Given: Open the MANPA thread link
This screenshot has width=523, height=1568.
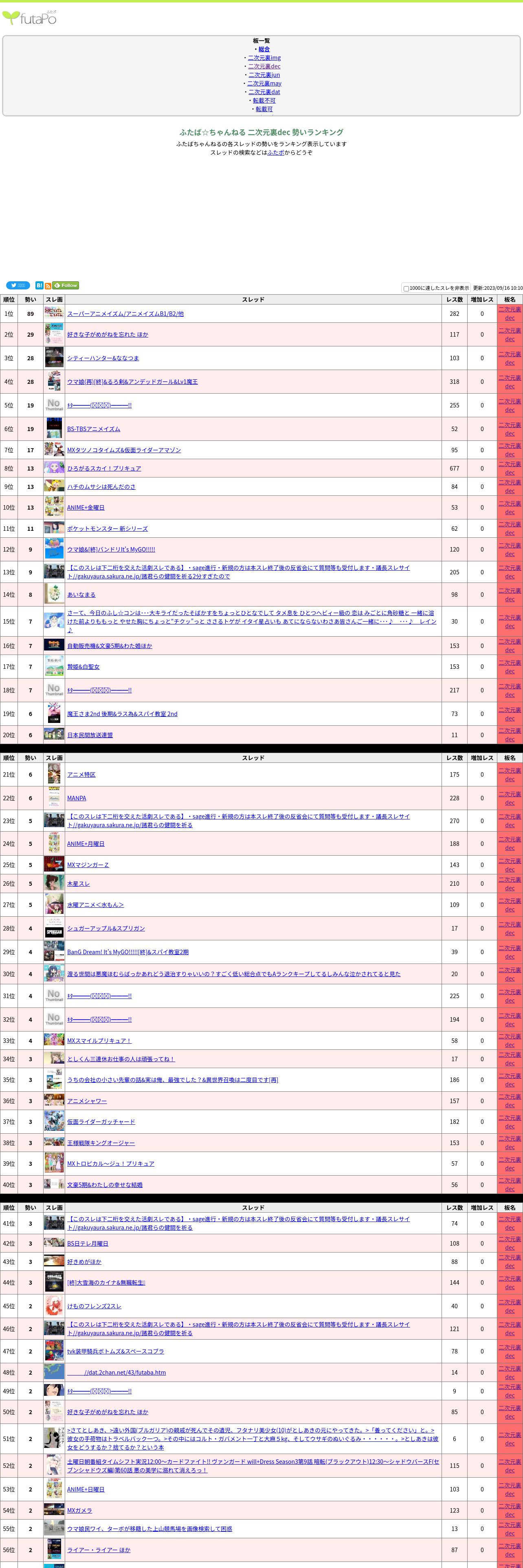Looking at the screenshot, I should coord(76,798).
